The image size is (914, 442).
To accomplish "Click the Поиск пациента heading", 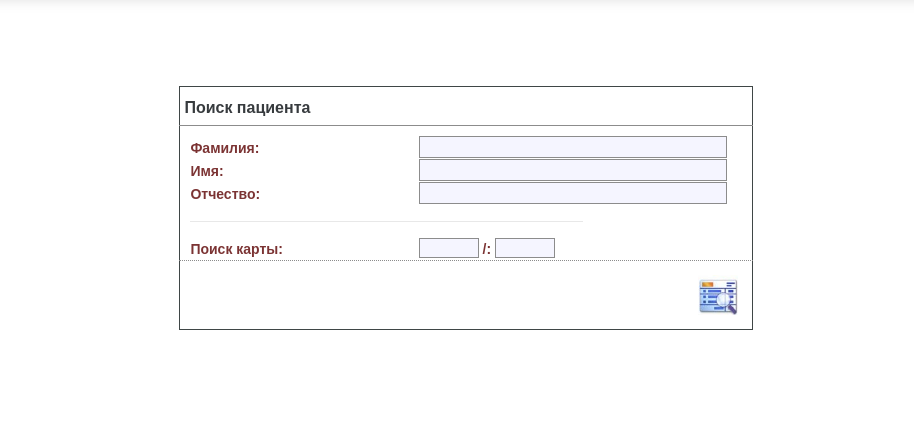I will pos(247,108).
